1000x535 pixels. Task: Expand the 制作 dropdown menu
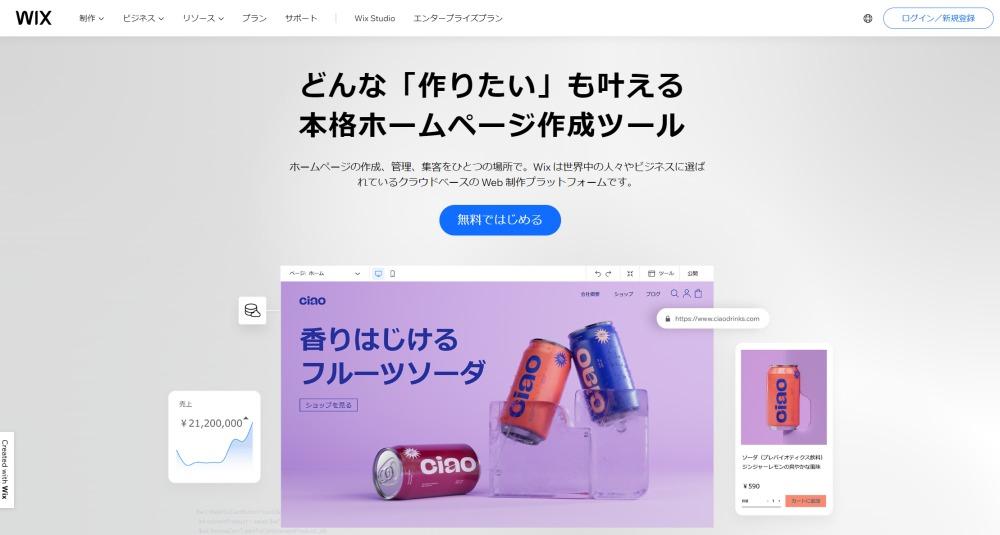[91, 18]
